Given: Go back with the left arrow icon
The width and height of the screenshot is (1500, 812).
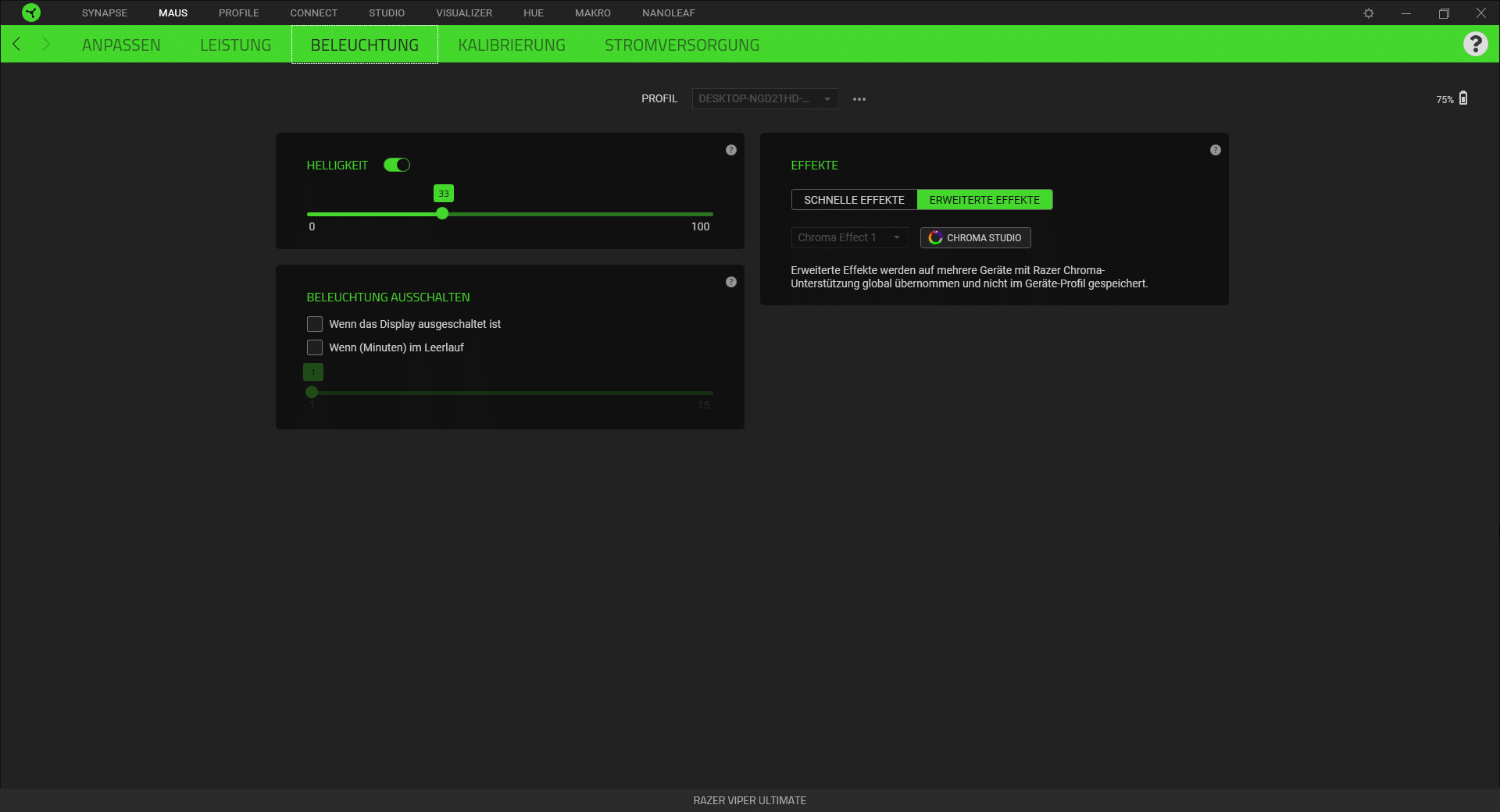Looking at the screenshot, I should (17, 45).
